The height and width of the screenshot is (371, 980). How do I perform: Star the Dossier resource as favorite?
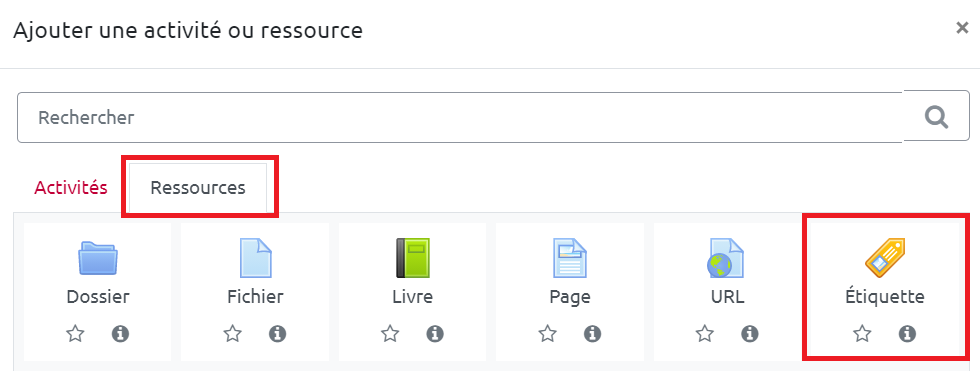(76, 334)
